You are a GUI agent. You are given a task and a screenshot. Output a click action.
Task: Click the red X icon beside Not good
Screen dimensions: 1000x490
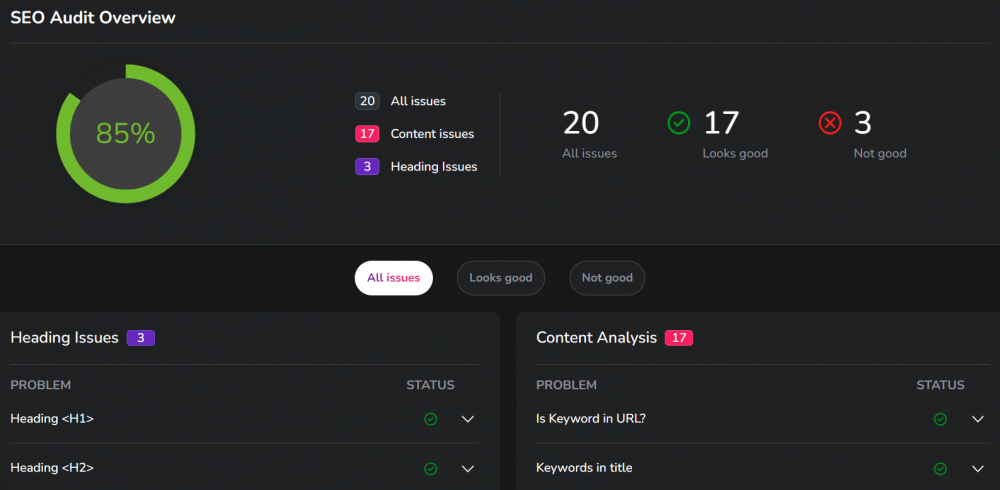[830, 123]
